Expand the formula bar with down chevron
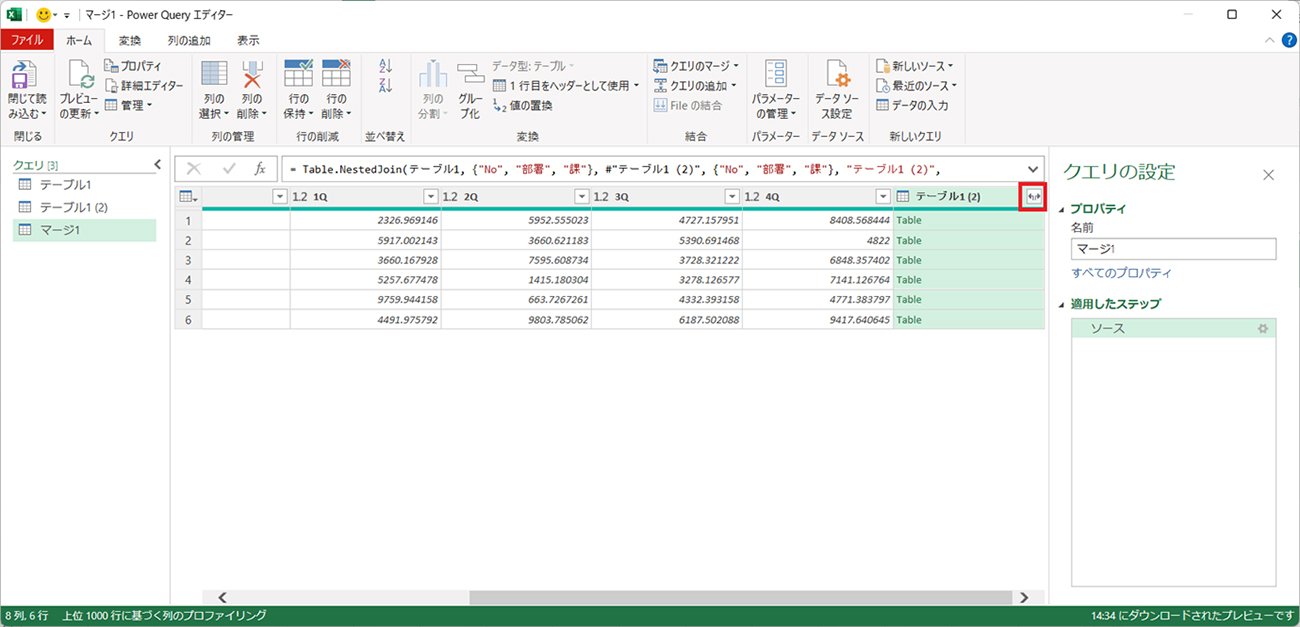Image resolution: width=1300 pixels, height=627 pixels. point(1032,169)
